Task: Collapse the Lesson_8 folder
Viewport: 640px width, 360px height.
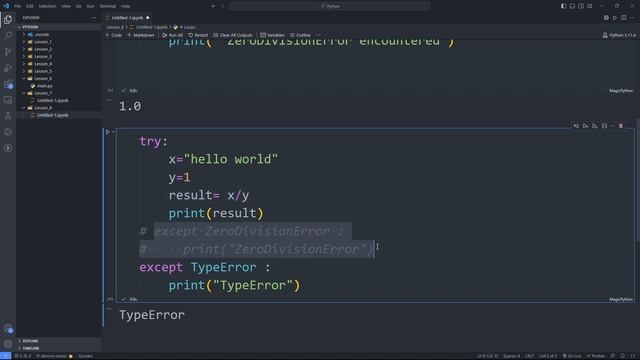Action: (x=42, y=108)
